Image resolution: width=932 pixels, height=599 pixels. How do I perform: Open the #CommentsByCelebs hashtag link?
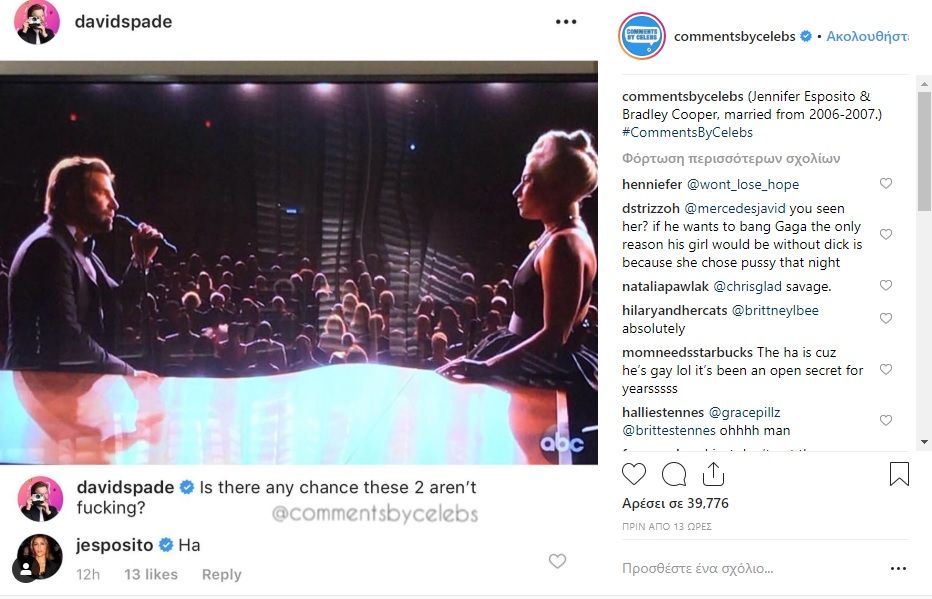coord(687,132)
